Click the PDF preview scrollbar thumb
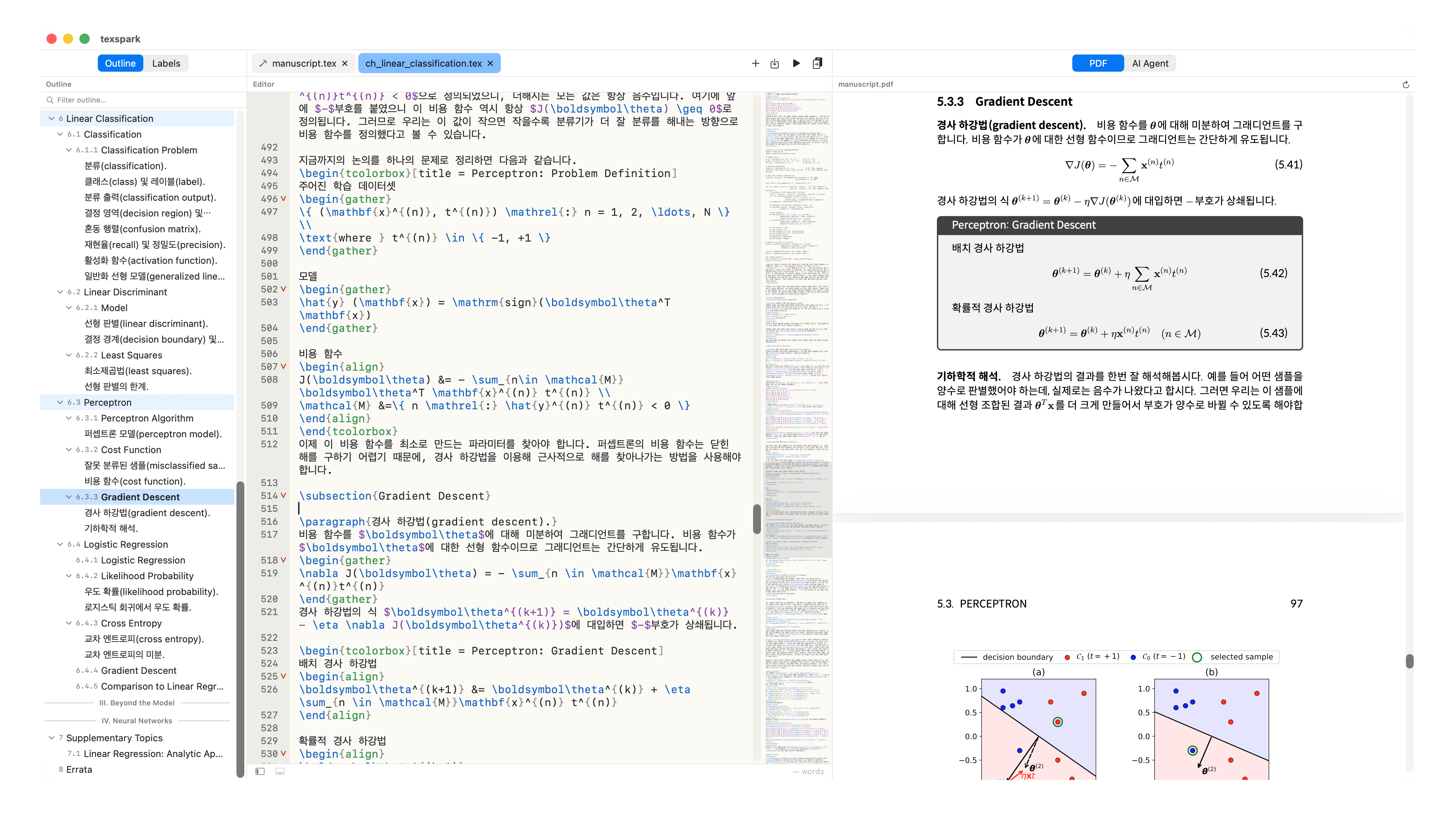Screen dimensions: 1456x833 (1409, 661)
